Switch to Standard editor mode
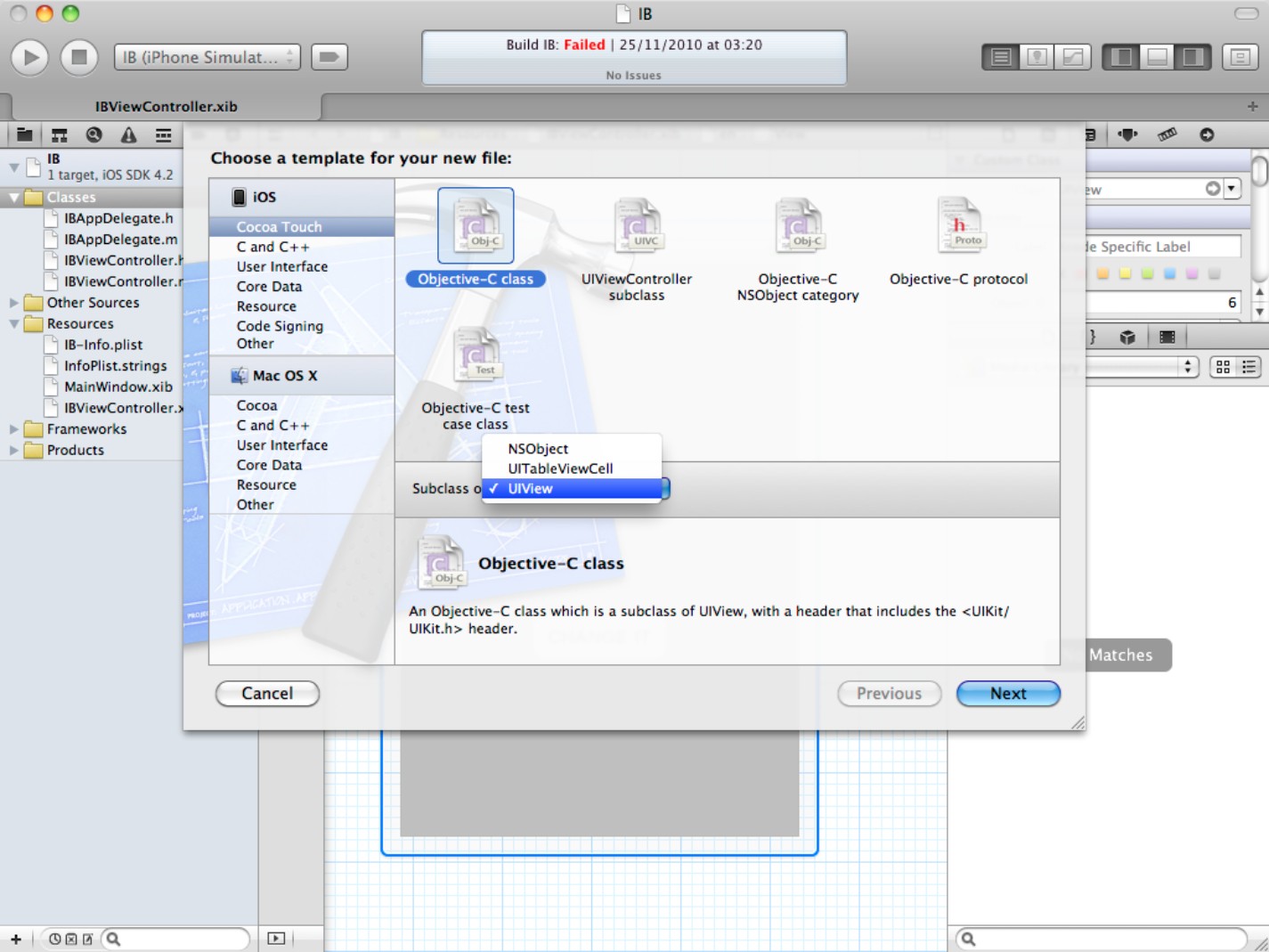 click(x=1001, y=57)
